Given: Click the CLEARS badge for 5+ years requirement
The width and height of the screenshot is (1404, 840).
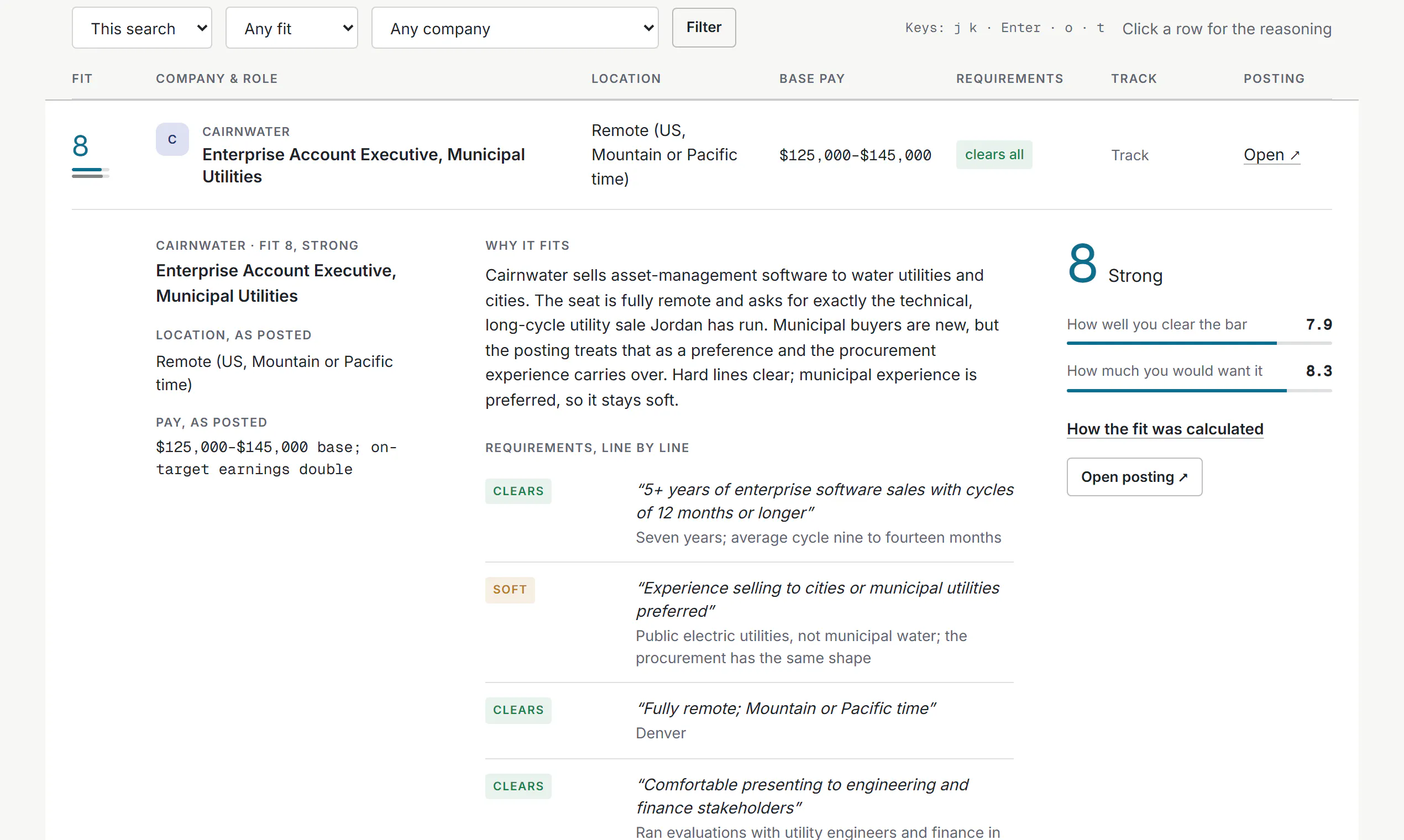Looking at the screenshot, I should pyautogui.click(x=518, y=491).
